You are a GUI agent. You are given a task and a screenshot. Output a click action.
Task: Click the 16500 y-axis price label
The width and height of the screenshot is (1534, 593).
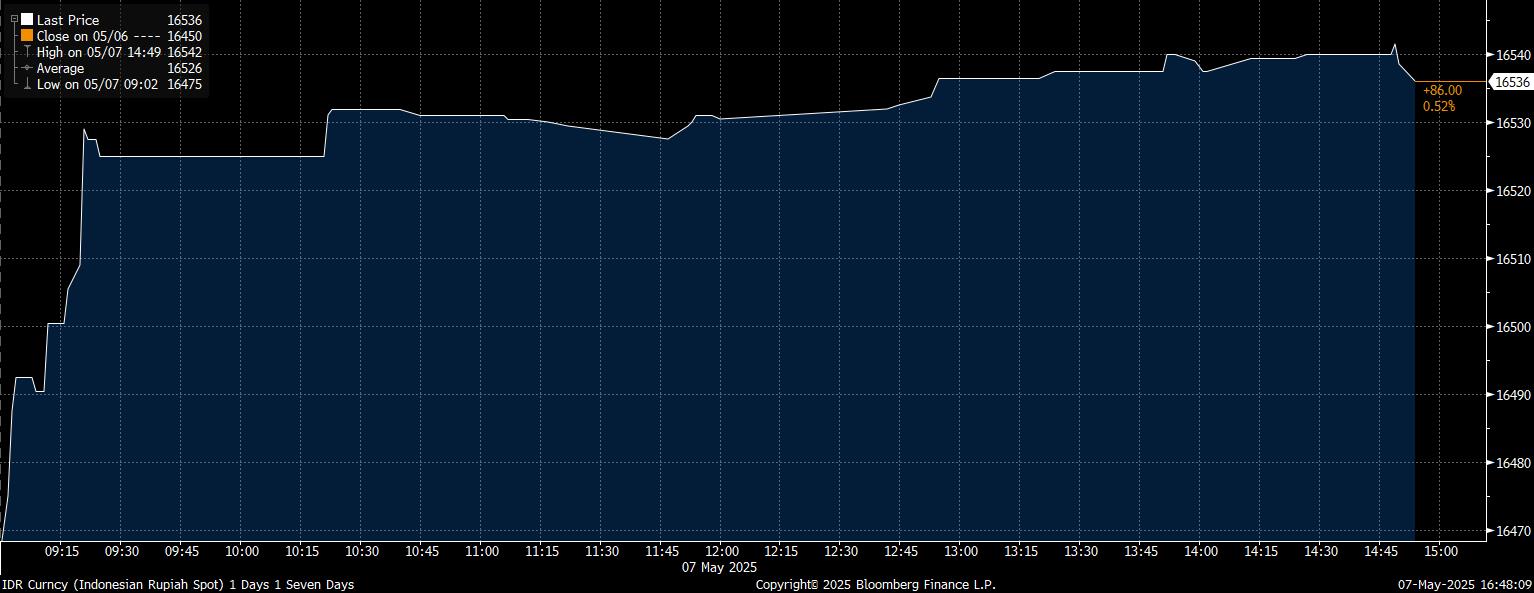coord(1514,327)
